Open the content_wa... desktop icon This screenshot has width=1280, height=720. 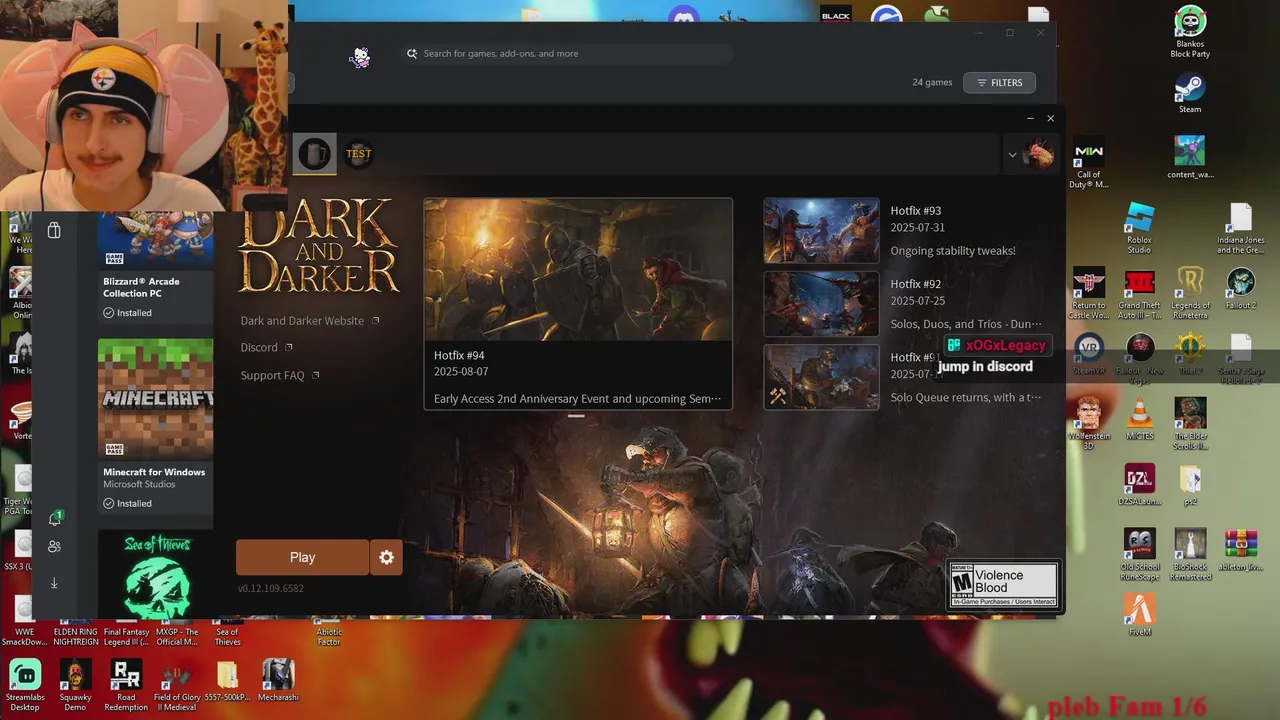click(x=1190, y=158)
